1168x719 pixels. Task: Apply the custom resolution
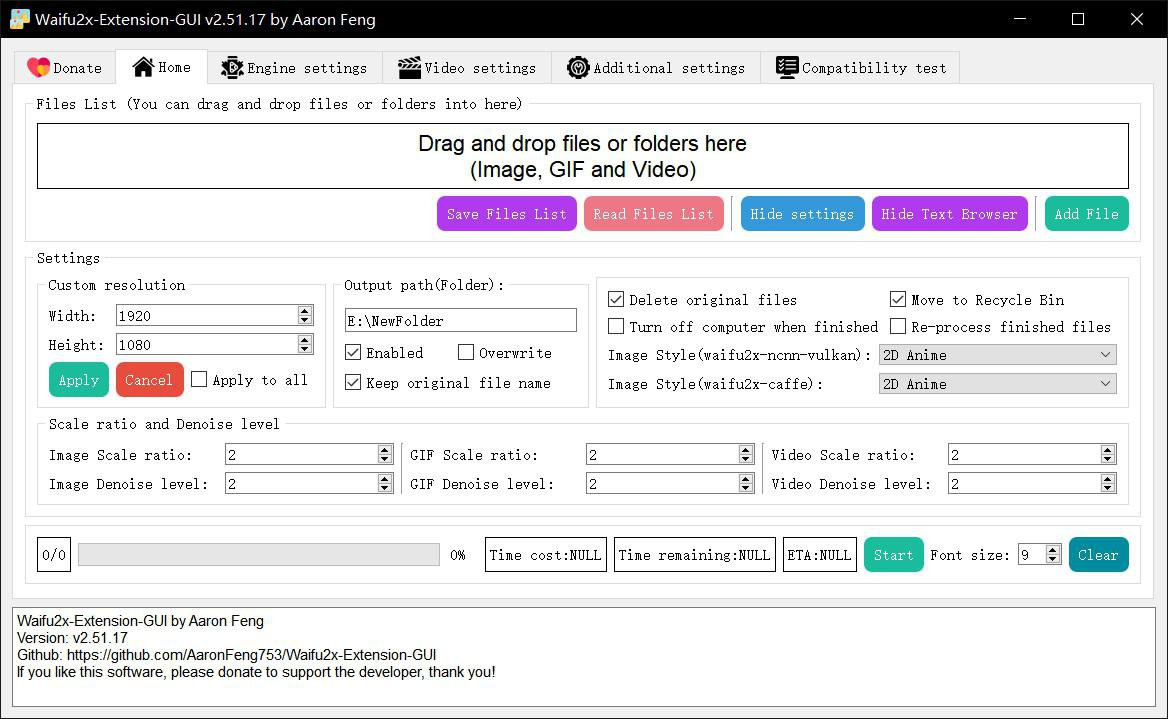click(79, 380)
